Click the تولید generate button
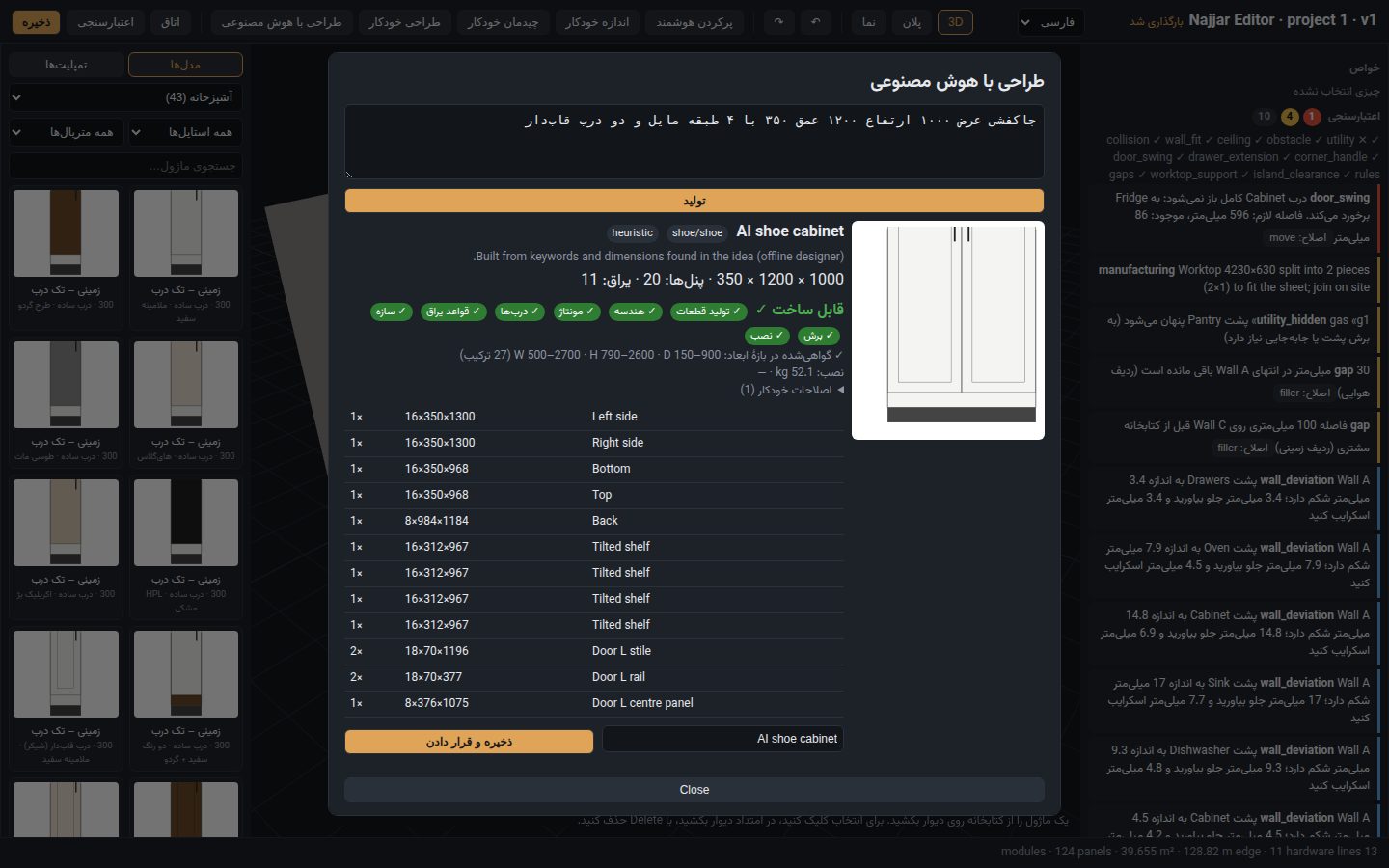Image resolution: width=1389 pixels, height=868 pixels. 694,201
